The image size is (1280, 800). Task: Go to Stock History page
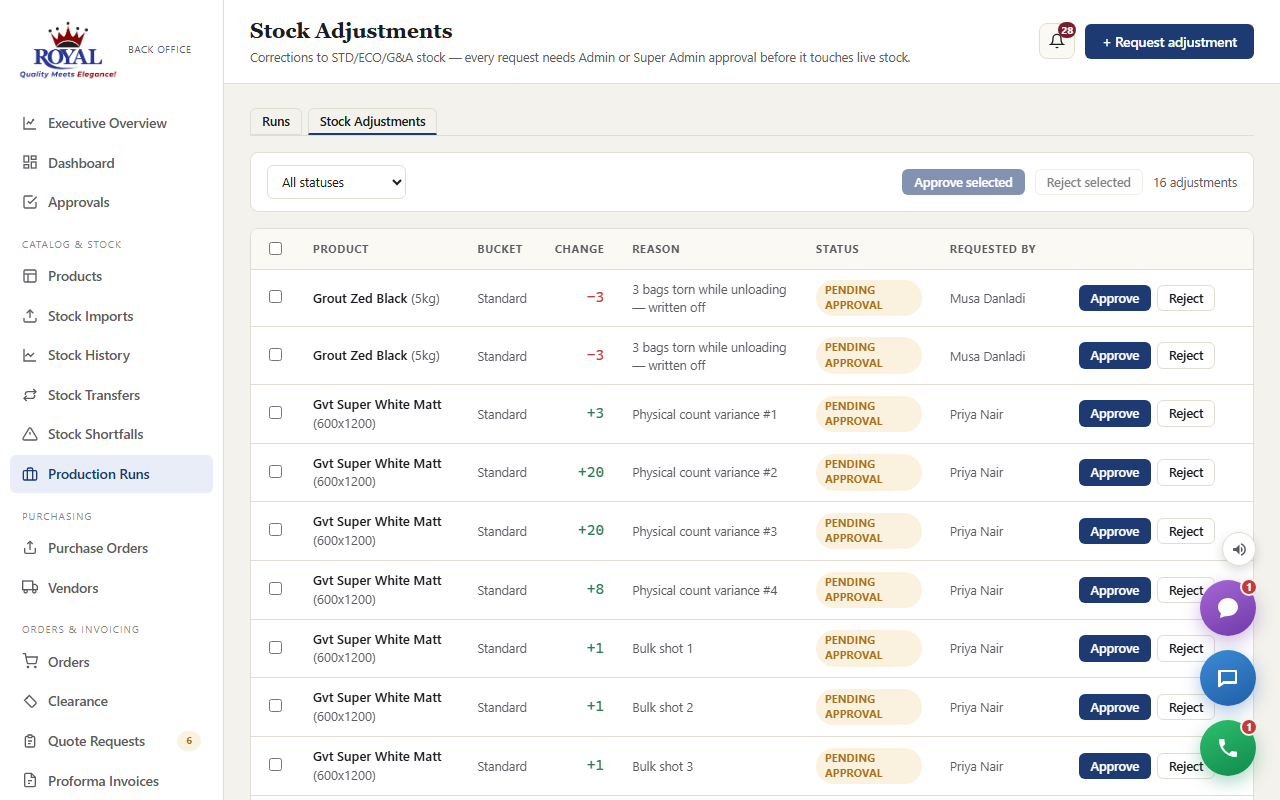(x=111, y=355)
